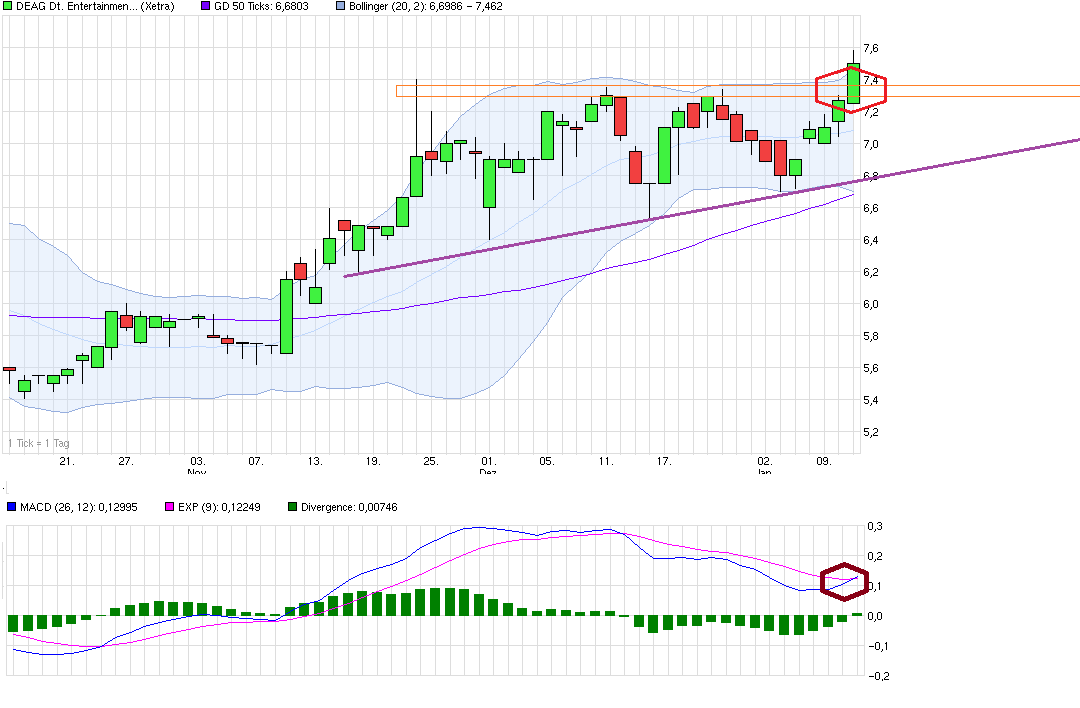Screen dimensions: 1080x708
Task: Click the '25.' date axis label
Action: [430, 461]
